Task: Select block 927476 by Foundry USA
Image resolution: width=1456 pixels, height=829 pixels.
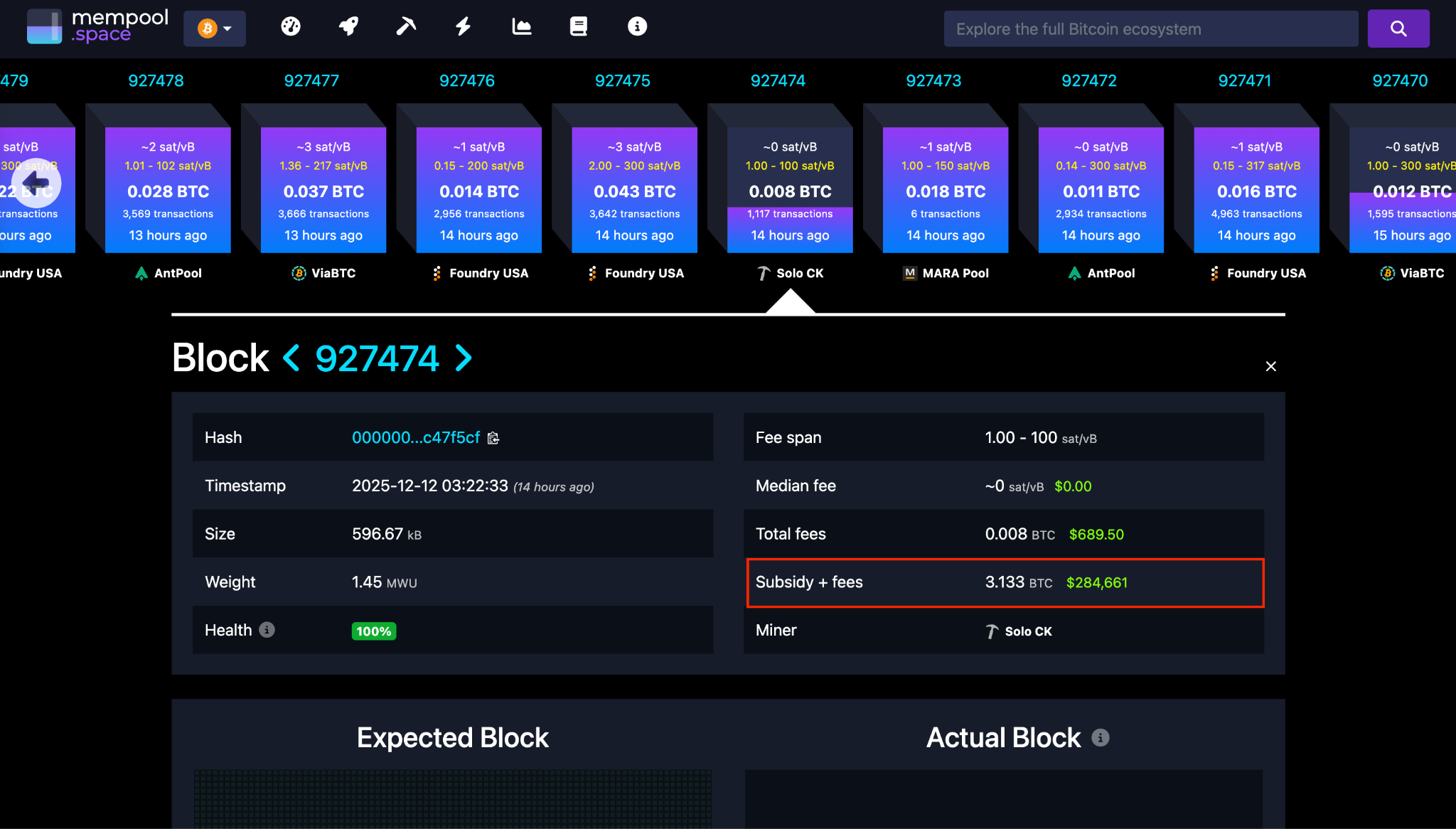Action: click(478, 190)
